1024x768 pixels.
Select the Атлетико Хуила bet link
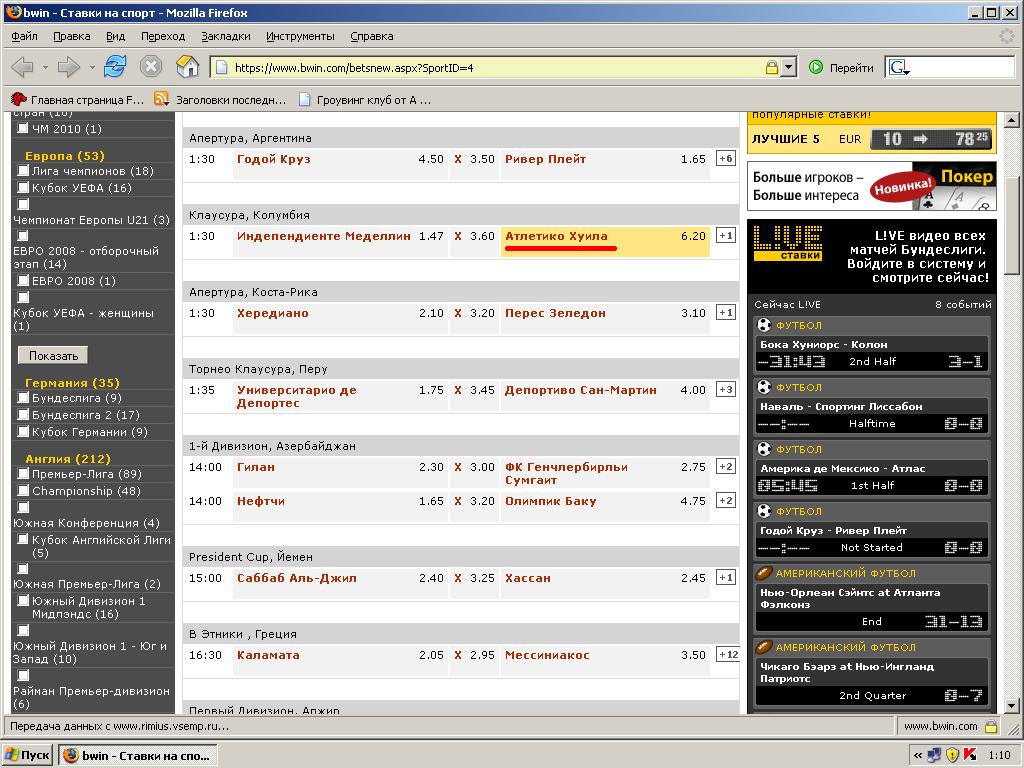click(x=556, y=236)
